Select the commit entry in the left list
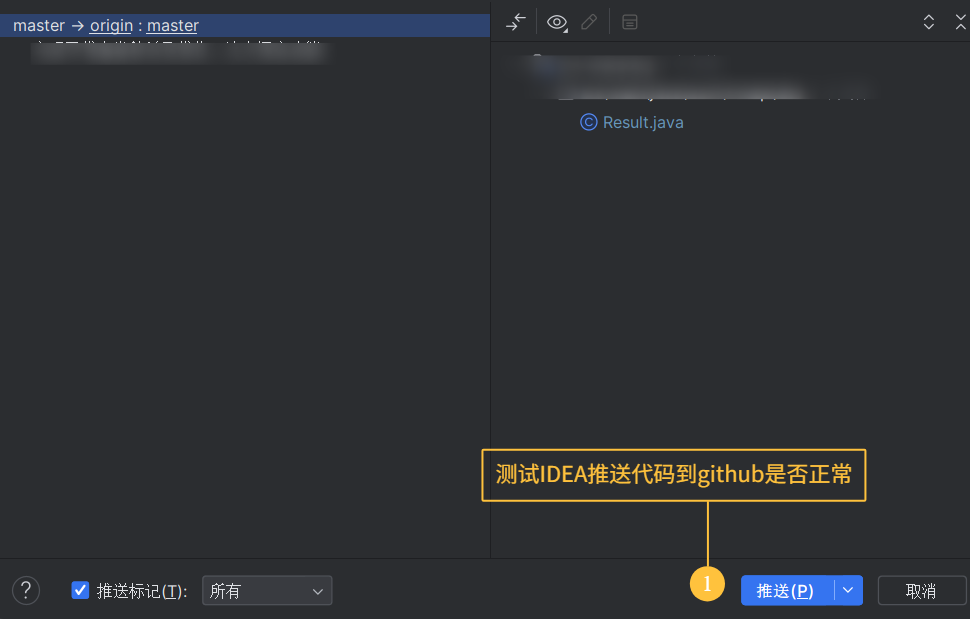 pos(180,51)
